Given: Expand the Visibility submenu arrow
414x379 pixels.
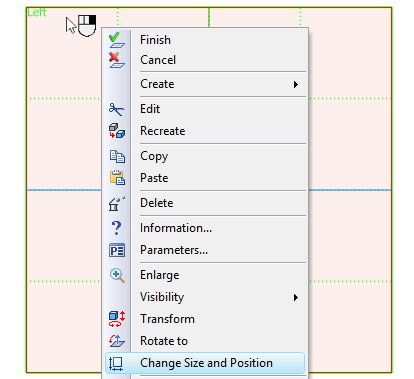Looking at the screenshot, I should (296, 297).
